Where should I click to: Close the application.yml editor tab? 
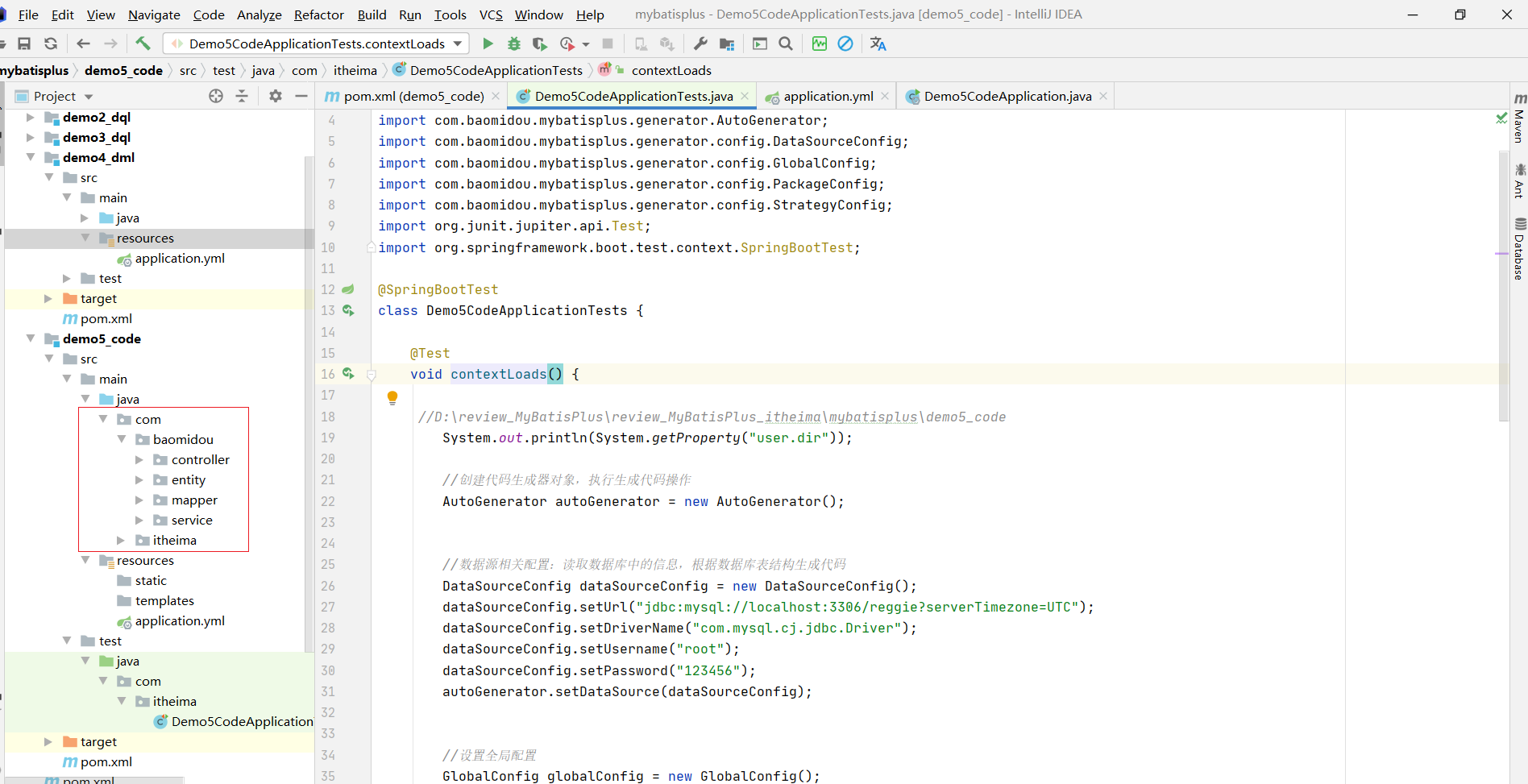[x=885, y=96]
